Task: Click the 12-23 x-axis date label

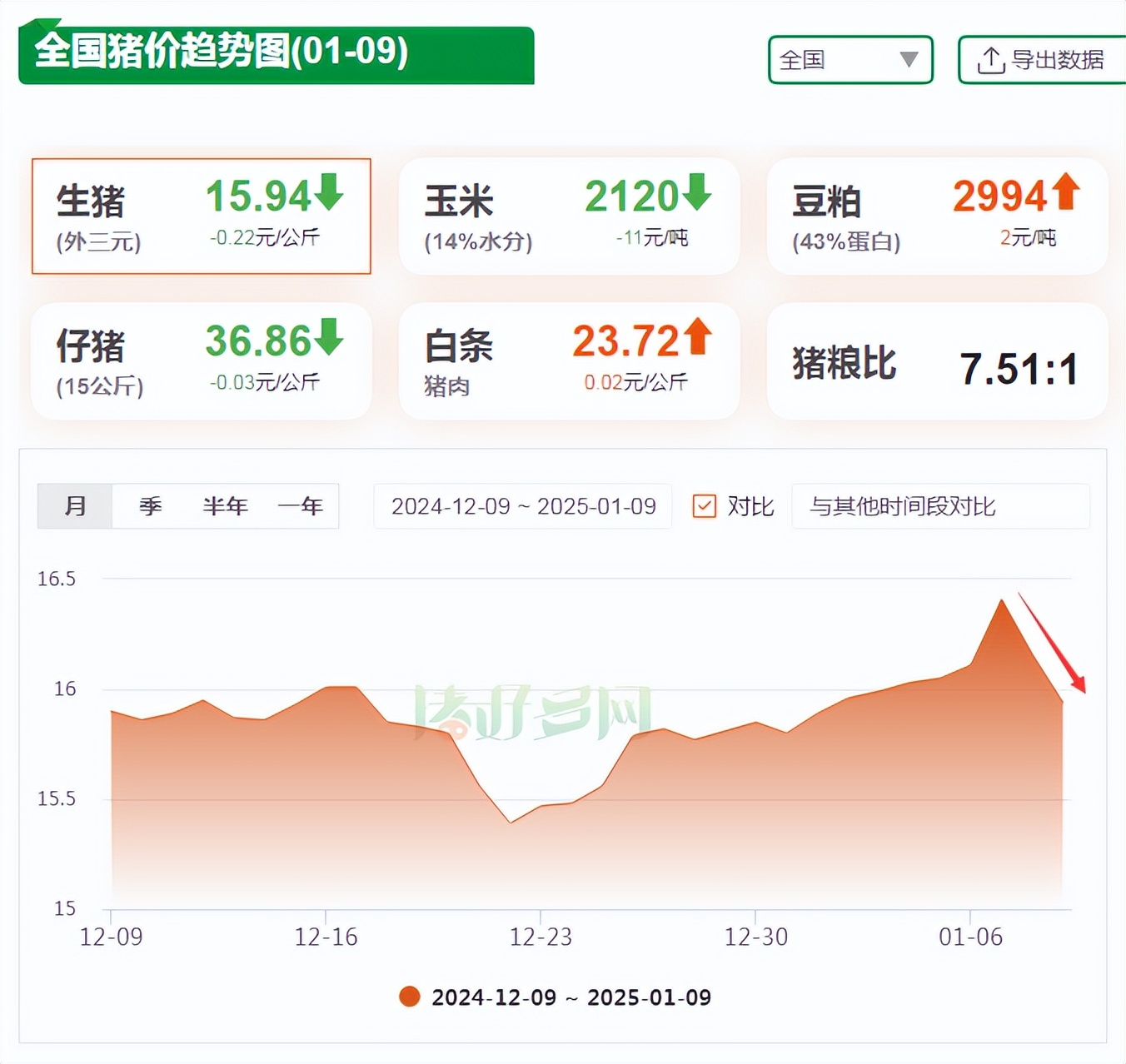Action: (x=541, y=937)
